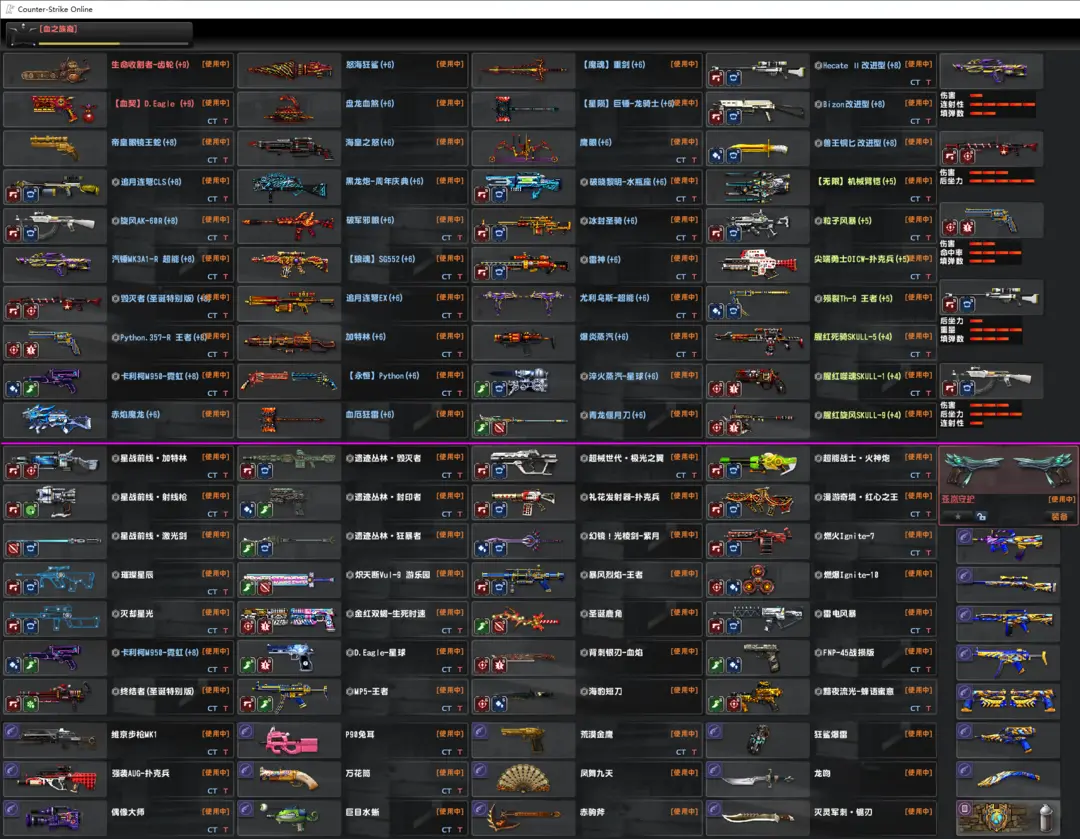Viewport: 1080px width, 839px height.
Task: Click 使用中 label on 【魔魂】重剑 row
Action: [684, 64]
